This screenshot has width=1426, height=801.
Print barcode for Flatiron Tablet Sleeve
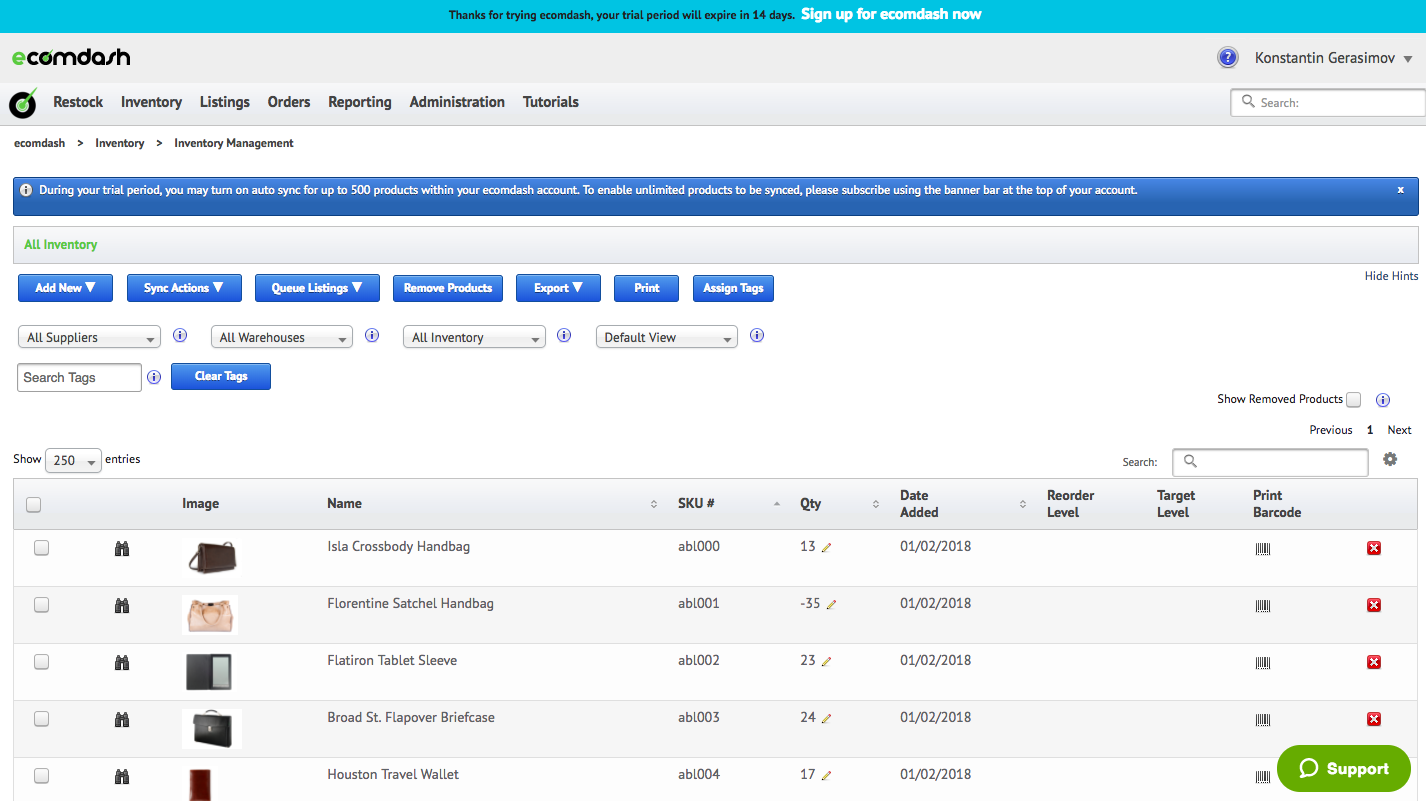[x=1262, y=663]
